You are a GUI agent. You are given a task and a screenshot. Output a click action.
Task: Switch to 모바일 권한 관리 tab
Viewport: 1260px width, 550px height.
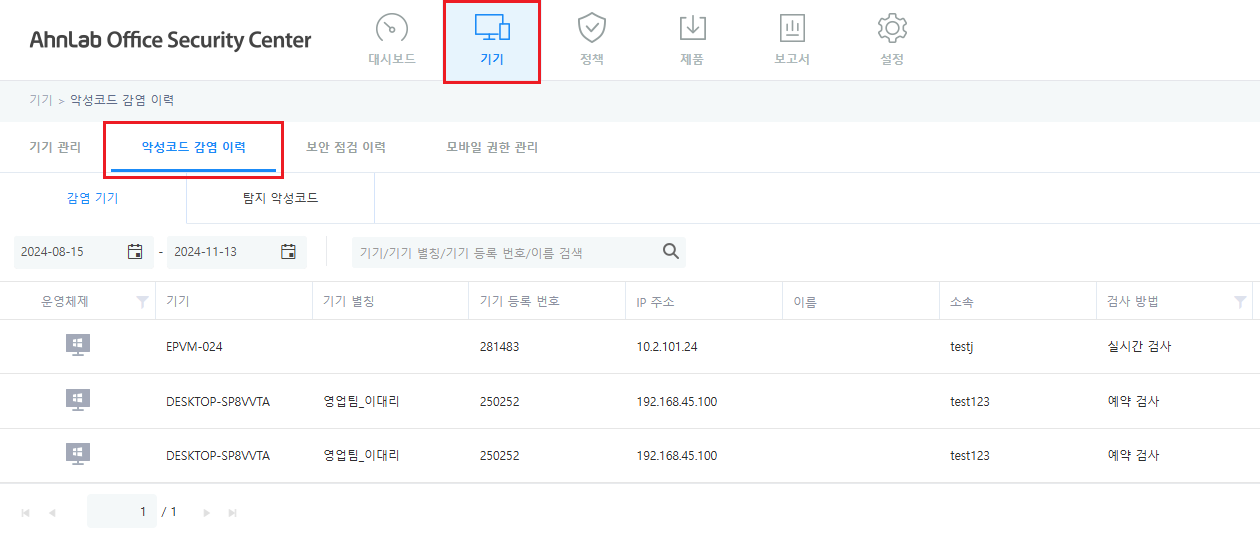[492, 147]
